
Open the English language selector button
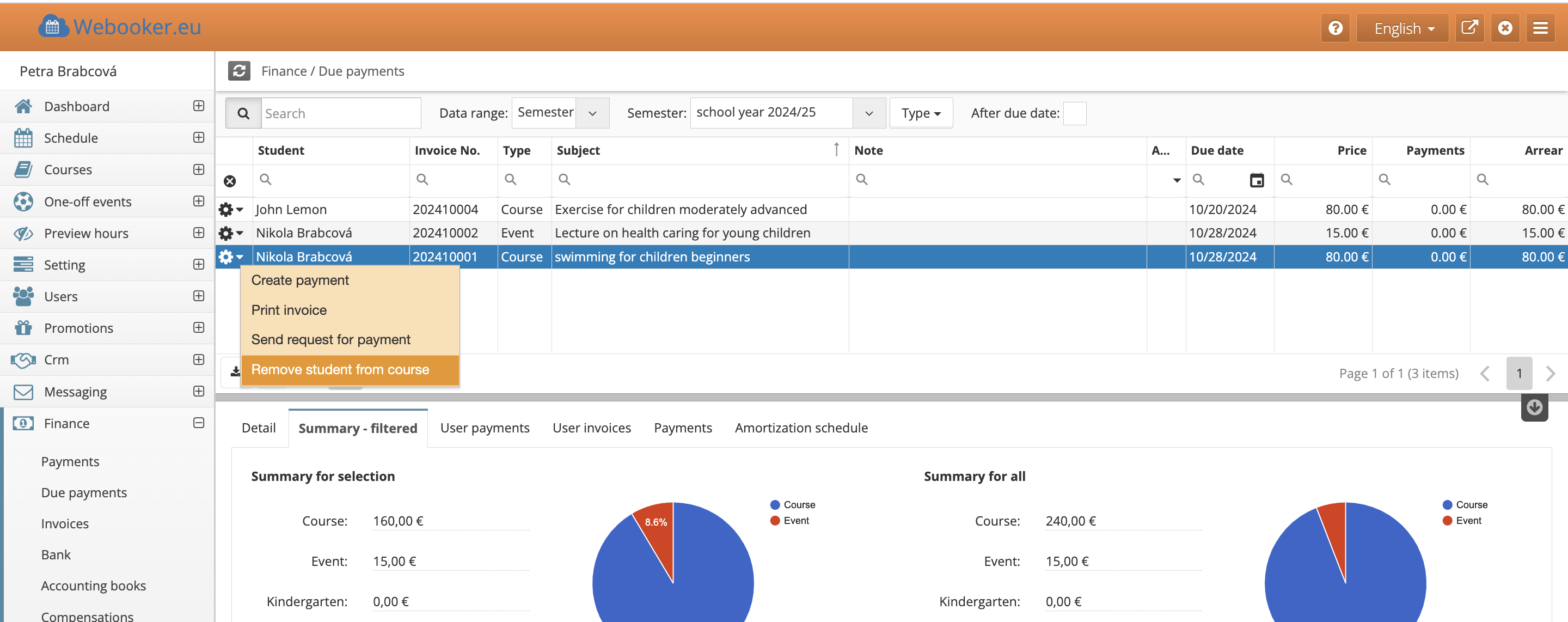tap(1403, 28)
